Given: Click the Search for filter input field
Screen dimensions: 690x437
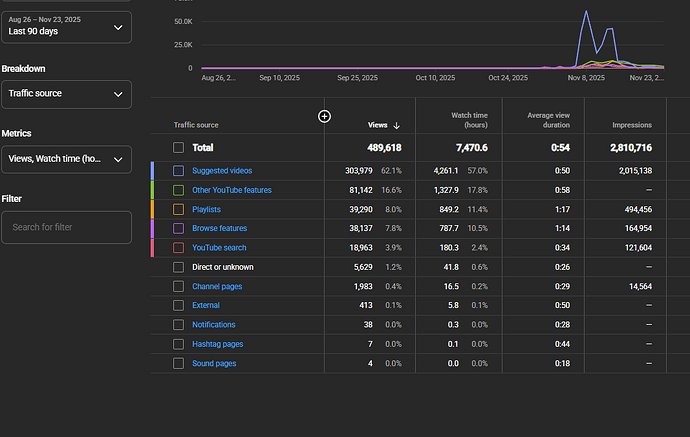Looking at the screenshot, I should pyautogui.click(x=65, y=227).
